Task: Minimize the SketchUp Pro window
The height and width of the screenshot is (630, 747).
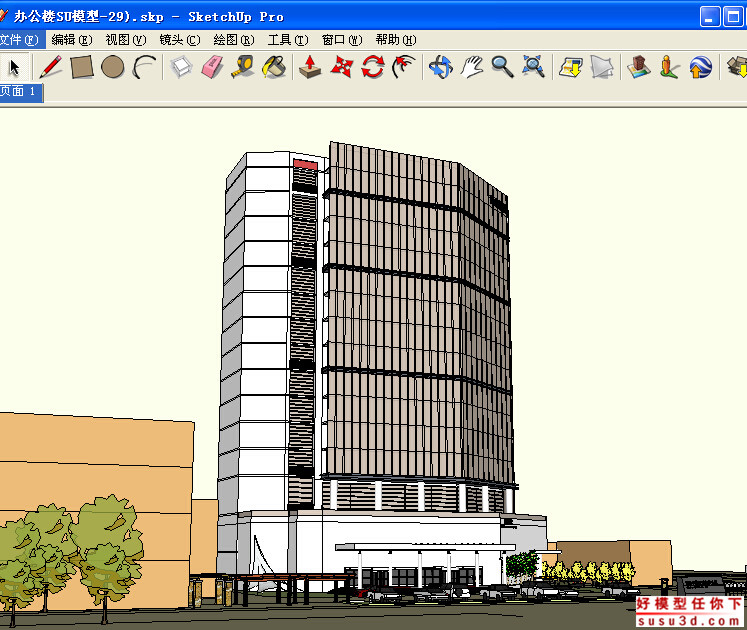Action: [x=710, y=17]
